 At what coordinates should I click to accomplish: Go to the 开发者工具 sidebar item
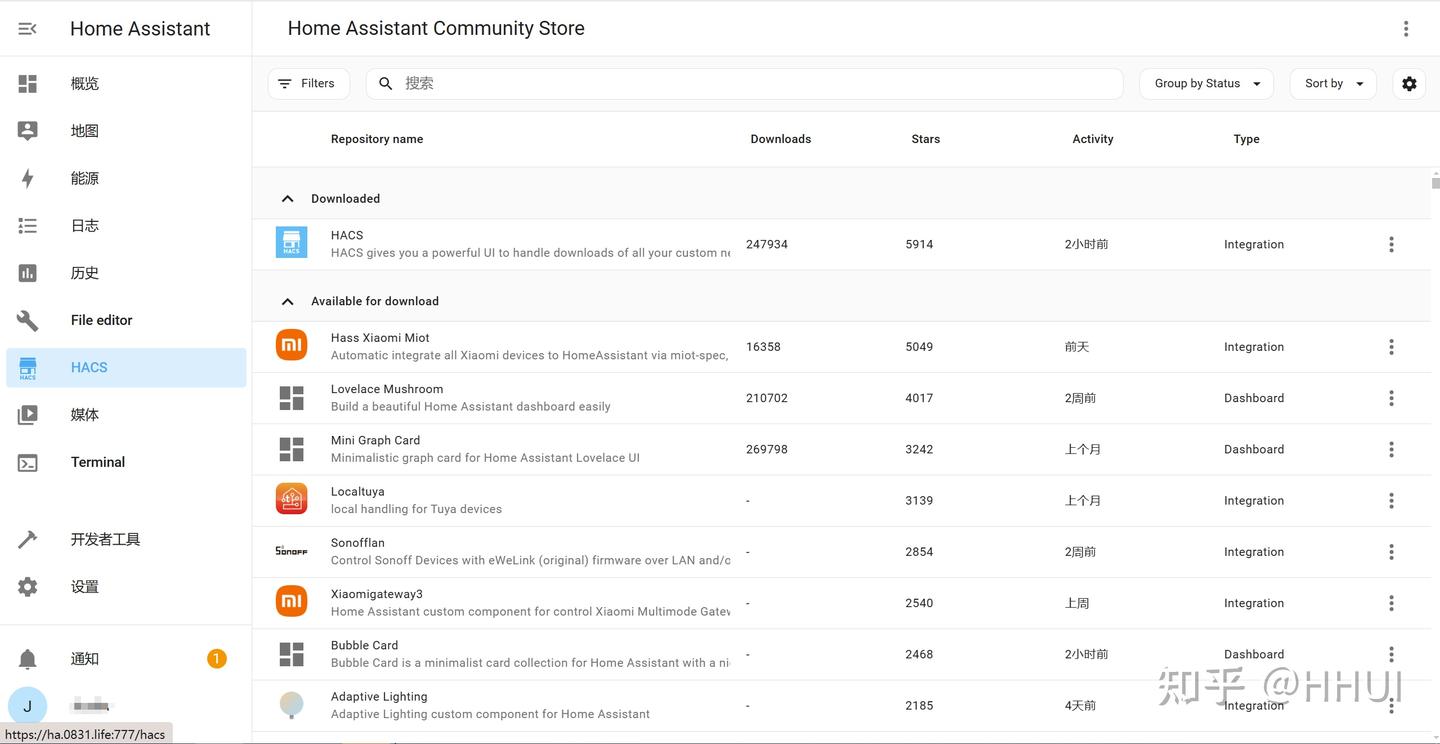pyautogui.click(x=105, y=539)
